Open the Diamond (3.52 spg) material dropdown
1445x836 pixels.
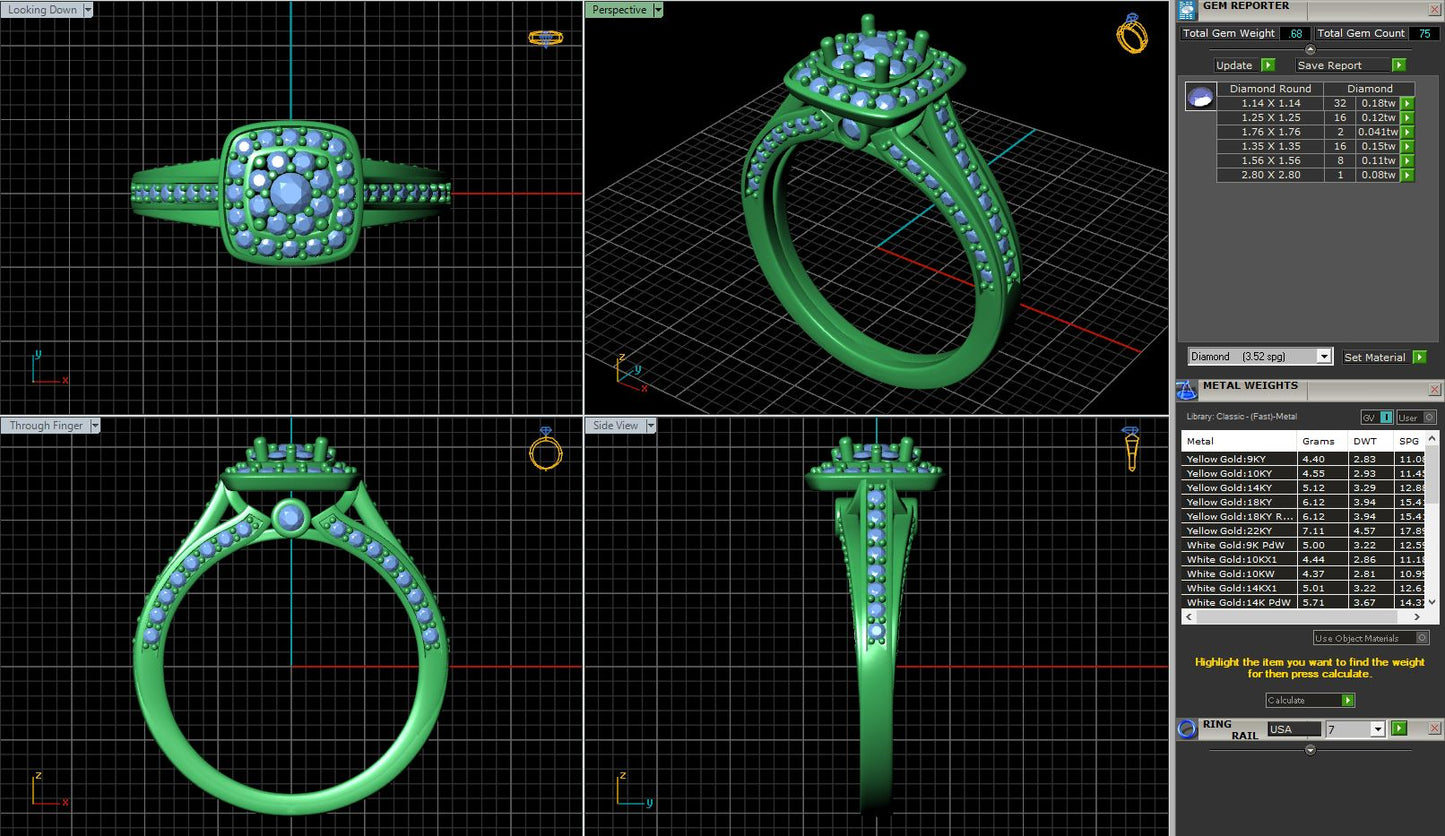point(1324,356)
